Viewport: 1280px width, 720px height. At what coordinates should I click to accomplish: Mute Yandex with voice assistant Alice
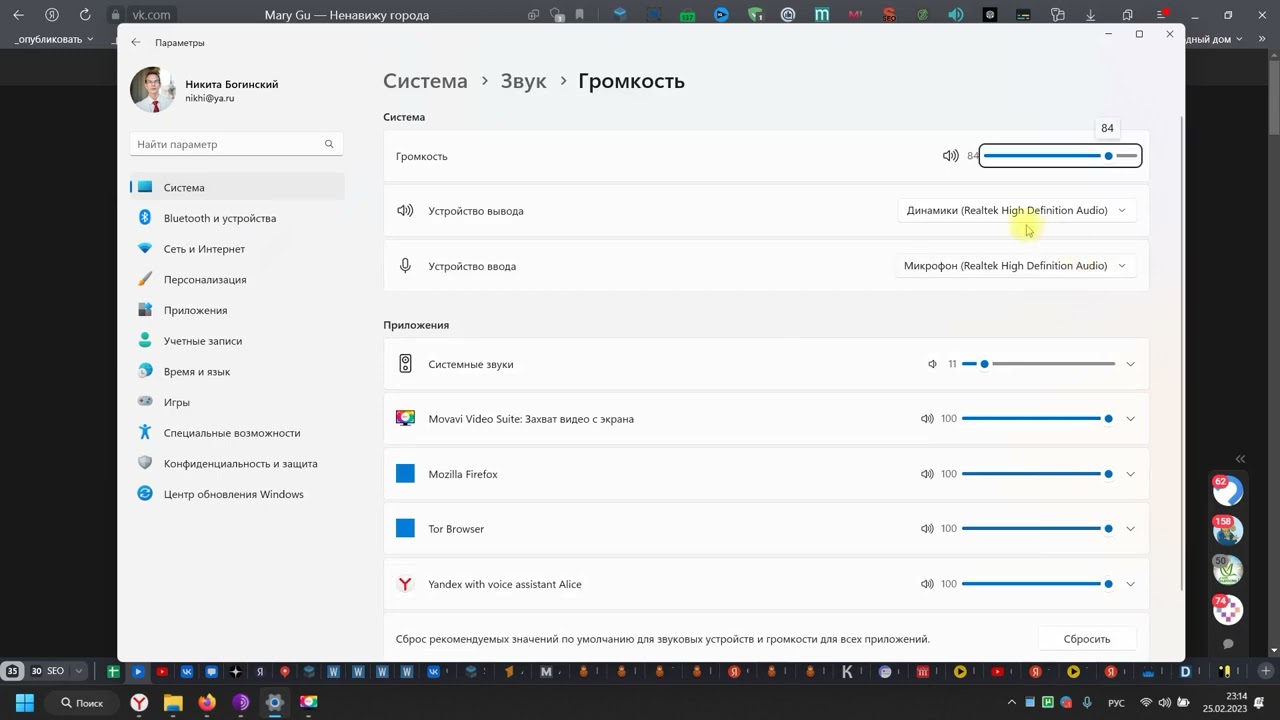(x=927, y=584)
